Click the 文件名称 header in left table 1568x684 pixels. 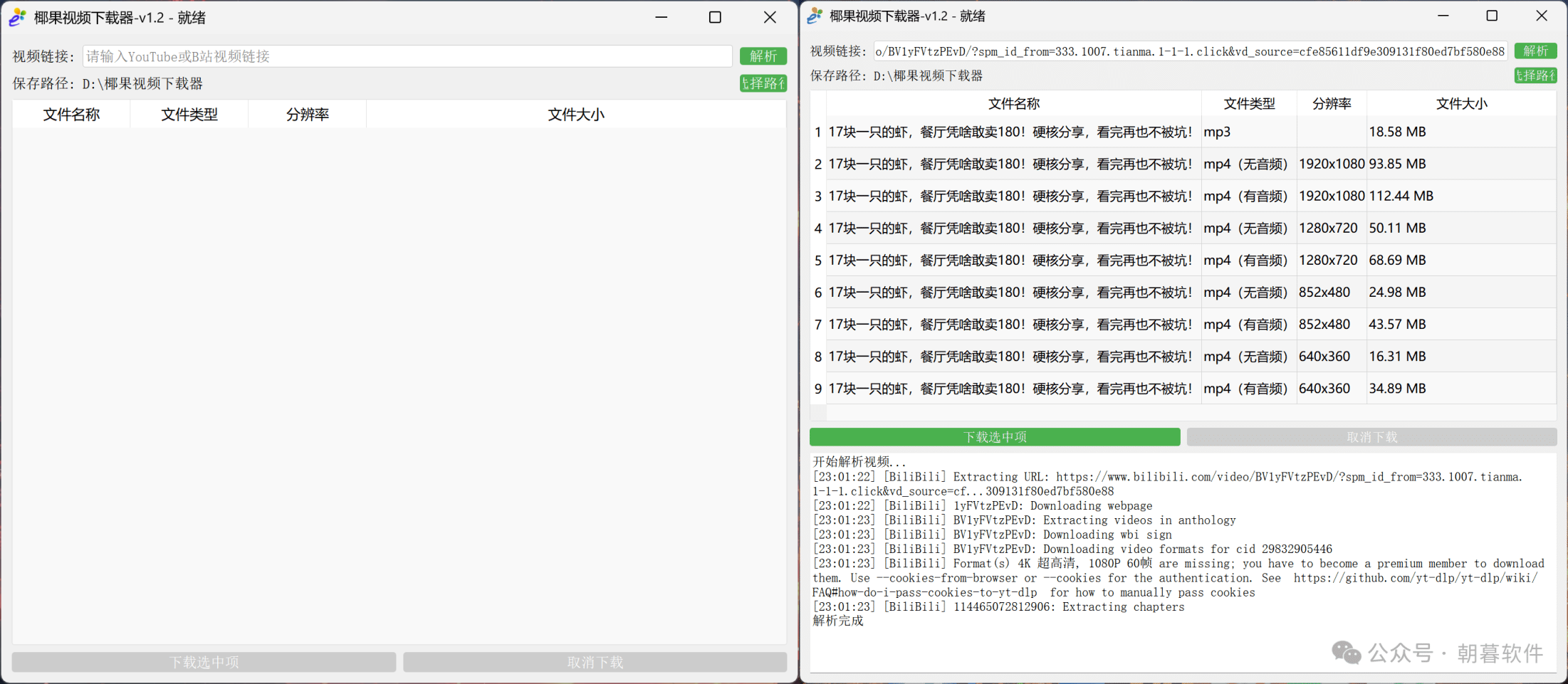(71, 115)
